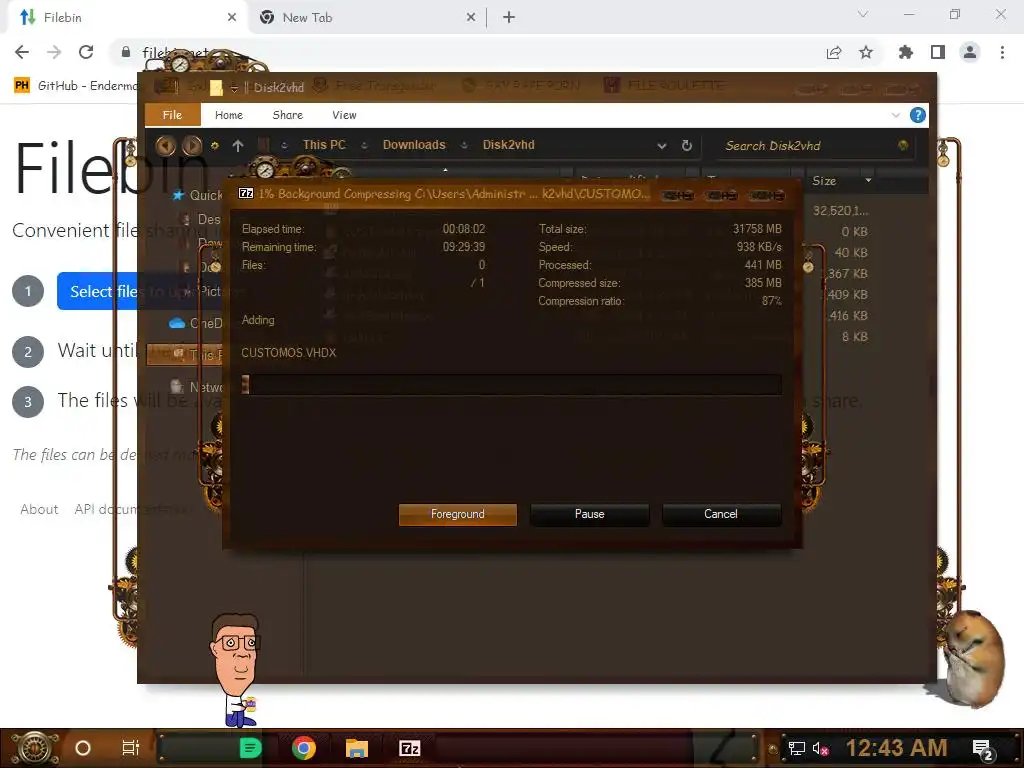
Task: View site security lock info
Action: coord(125,52)
